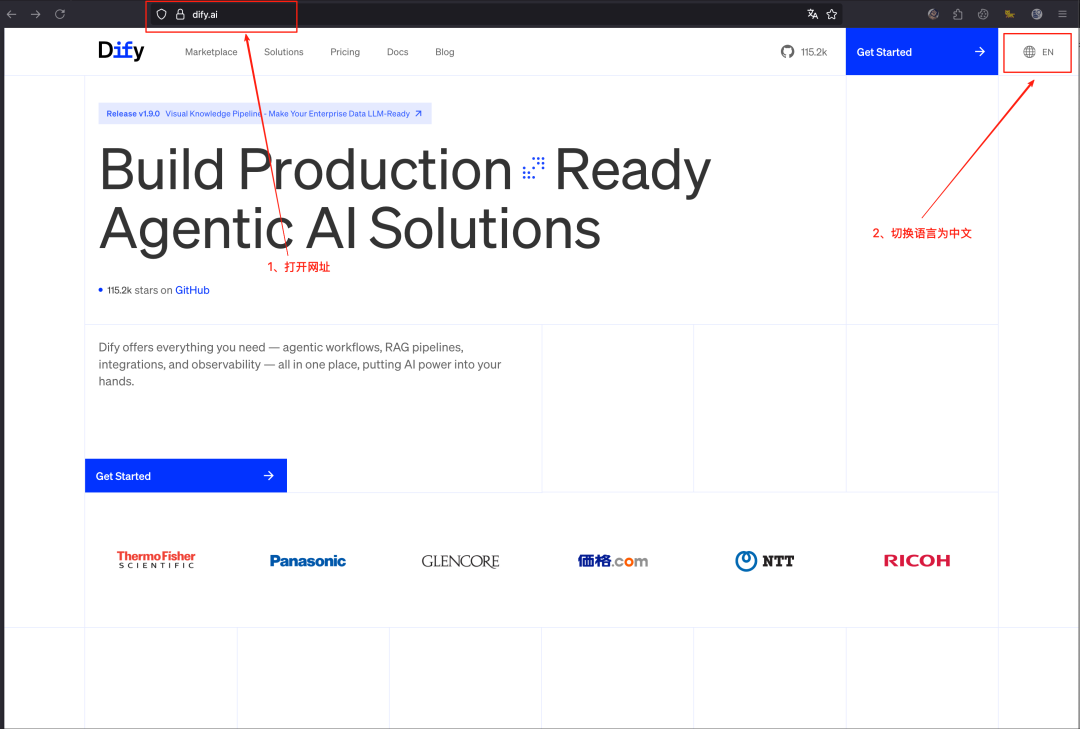1080x729 pixels.
Task: Click the translate page icon in address bar
Action: pos(813,14)
